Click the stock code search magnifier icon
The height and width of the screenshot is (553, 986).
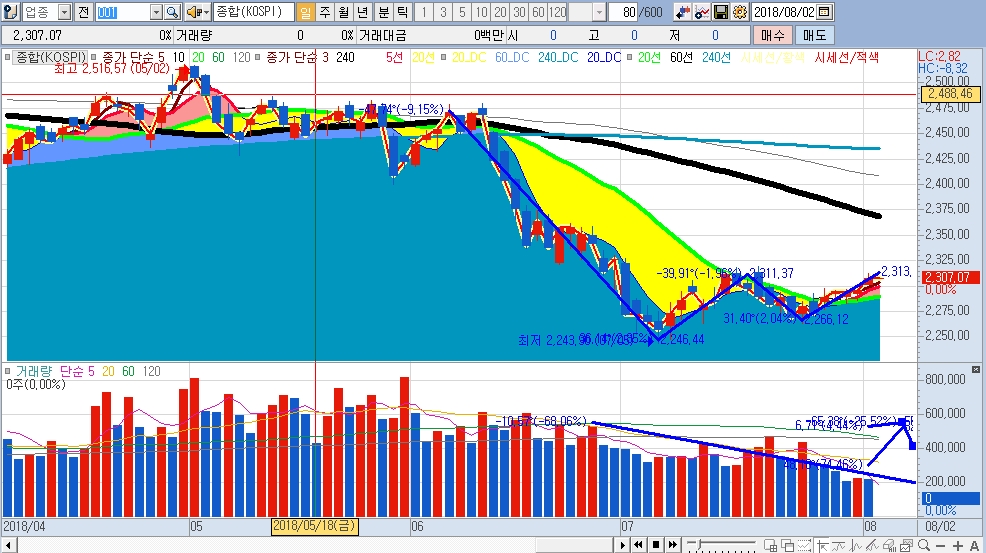[172, 12]
